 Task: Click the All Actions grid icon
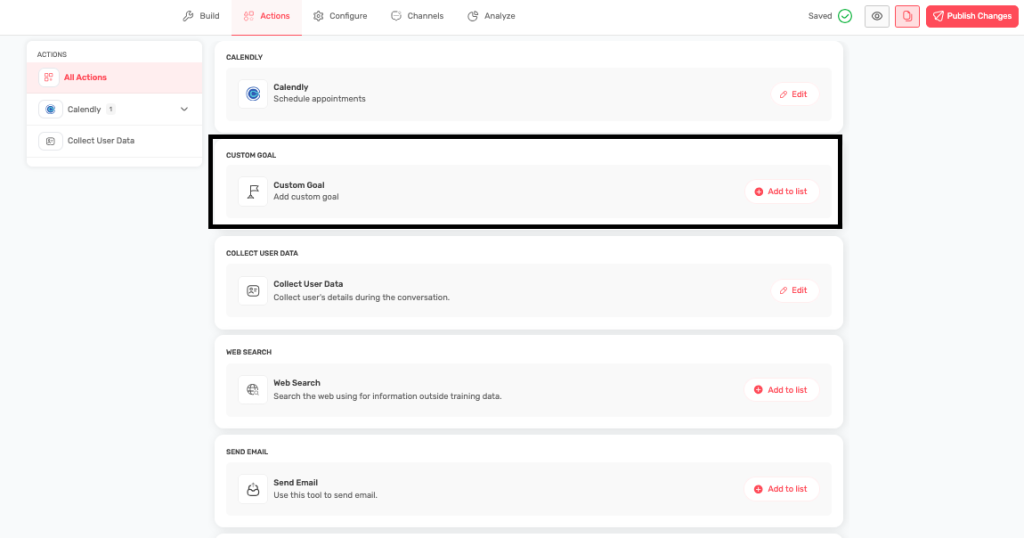click(x=49, y=77)
